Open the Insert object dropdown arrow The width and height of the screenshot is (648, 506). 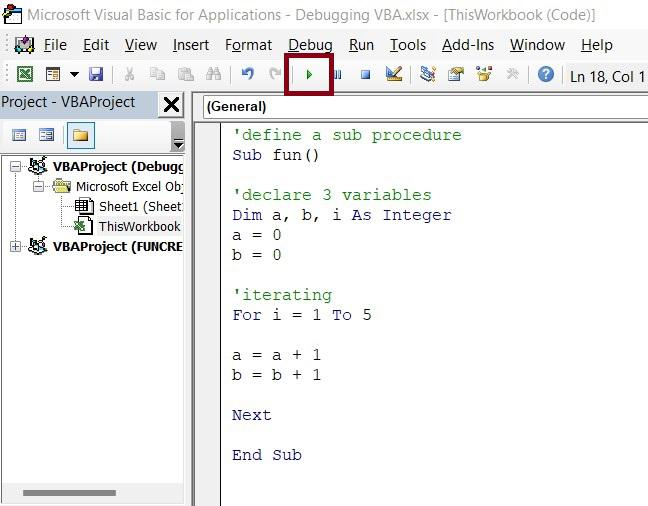pyautogui.click(x=74, y=74)
